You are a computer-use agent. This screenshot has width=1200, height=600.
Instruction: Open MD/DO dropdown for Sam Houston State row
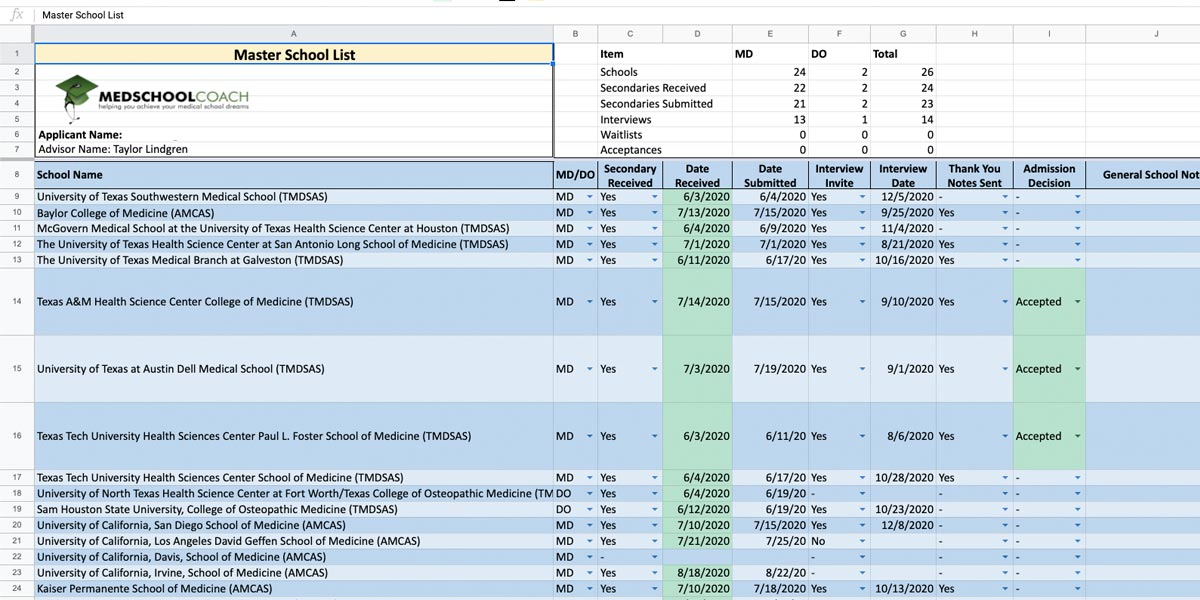point(591,510)
